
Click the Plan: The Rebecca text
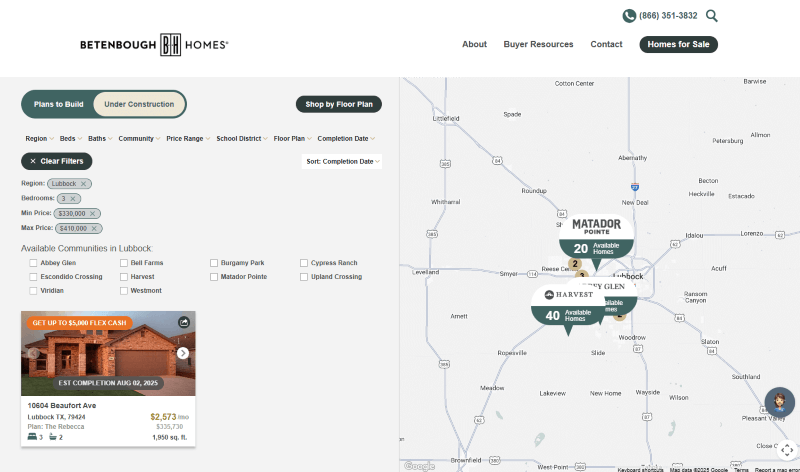56,427
